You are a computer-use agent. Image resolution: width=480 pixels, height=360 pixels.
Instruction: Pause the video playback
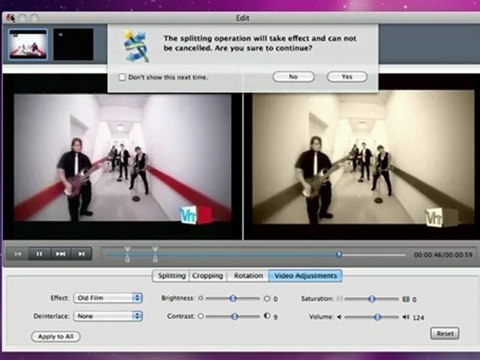39,254
